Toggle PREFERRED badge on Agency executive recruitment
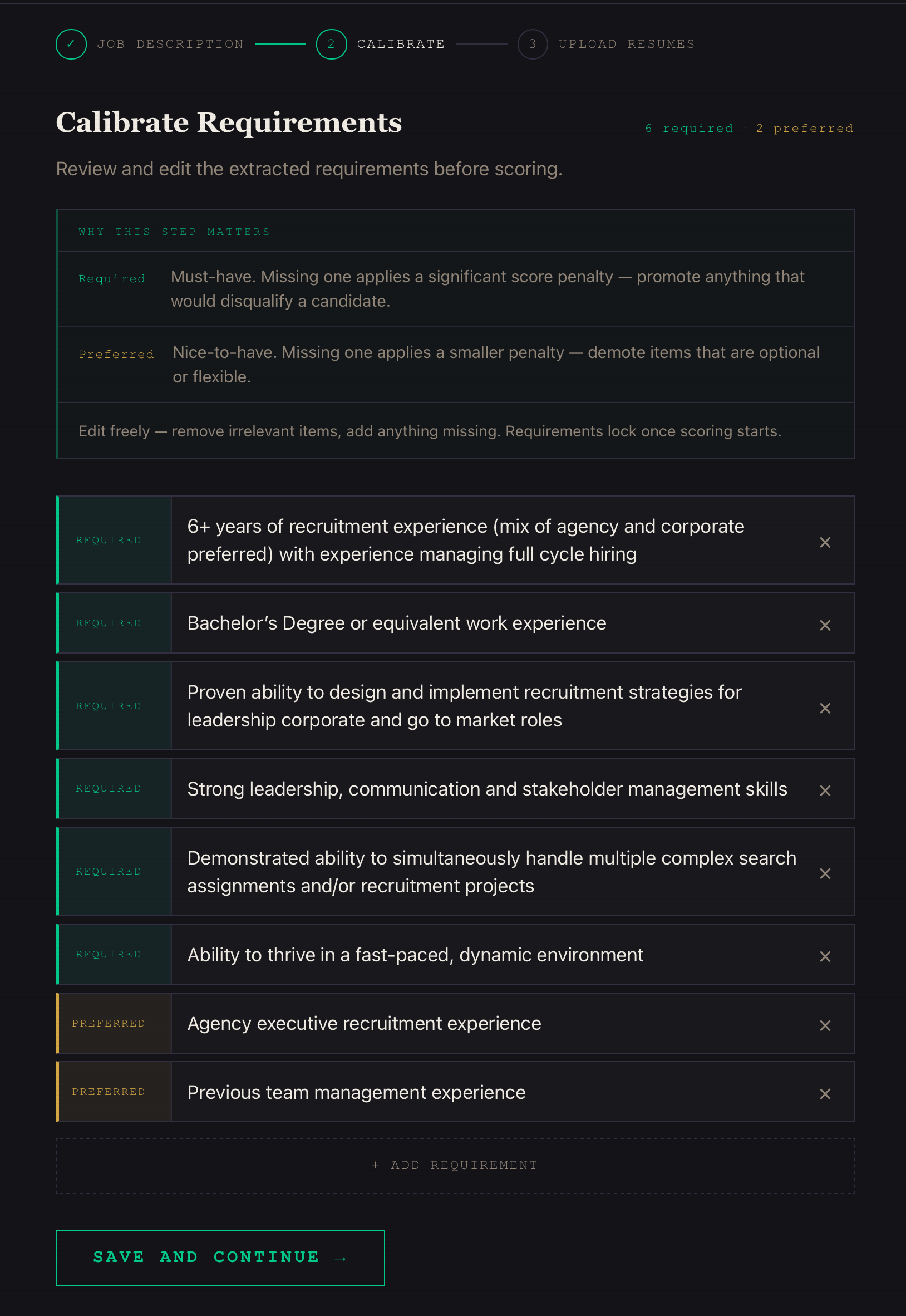Image resolution: width=906 pixels, height=1316 pixels. 109,1023
